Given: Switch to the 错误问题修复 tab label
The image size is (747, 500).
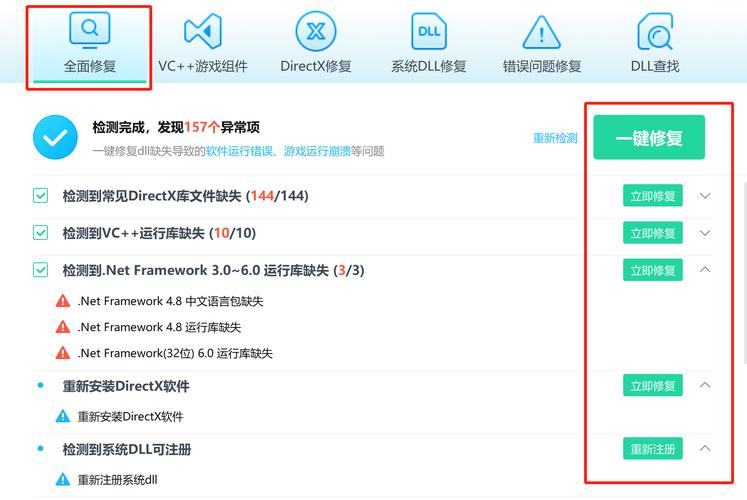Looking at the screenshot, I should [542, 66].
